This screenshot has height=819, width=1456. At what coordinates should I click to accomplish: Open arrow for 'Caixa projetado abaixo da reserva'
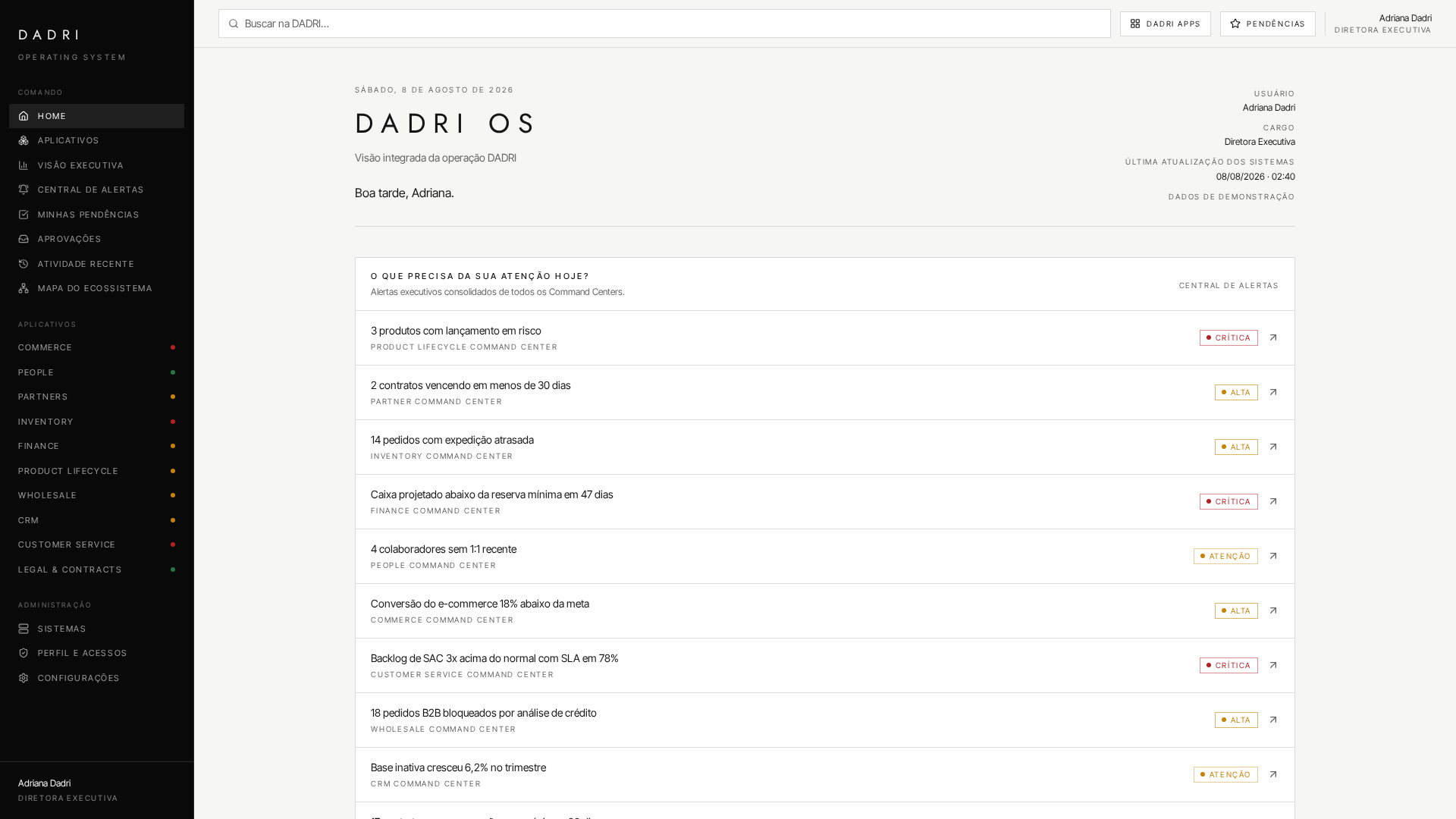click(x=1273, y=501)
